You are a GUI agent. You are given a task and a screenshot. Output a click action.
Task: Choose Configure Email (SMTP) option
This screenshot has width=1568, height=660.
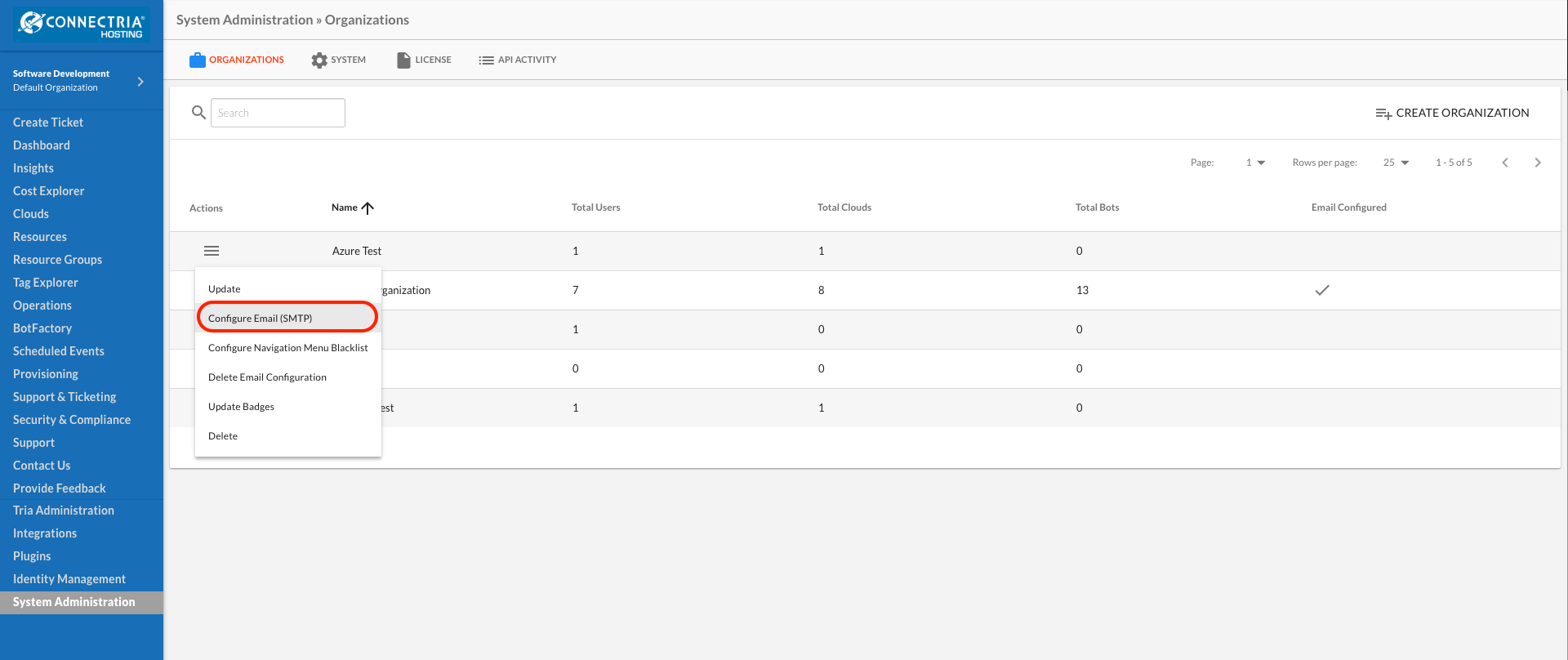pos(288,319)
